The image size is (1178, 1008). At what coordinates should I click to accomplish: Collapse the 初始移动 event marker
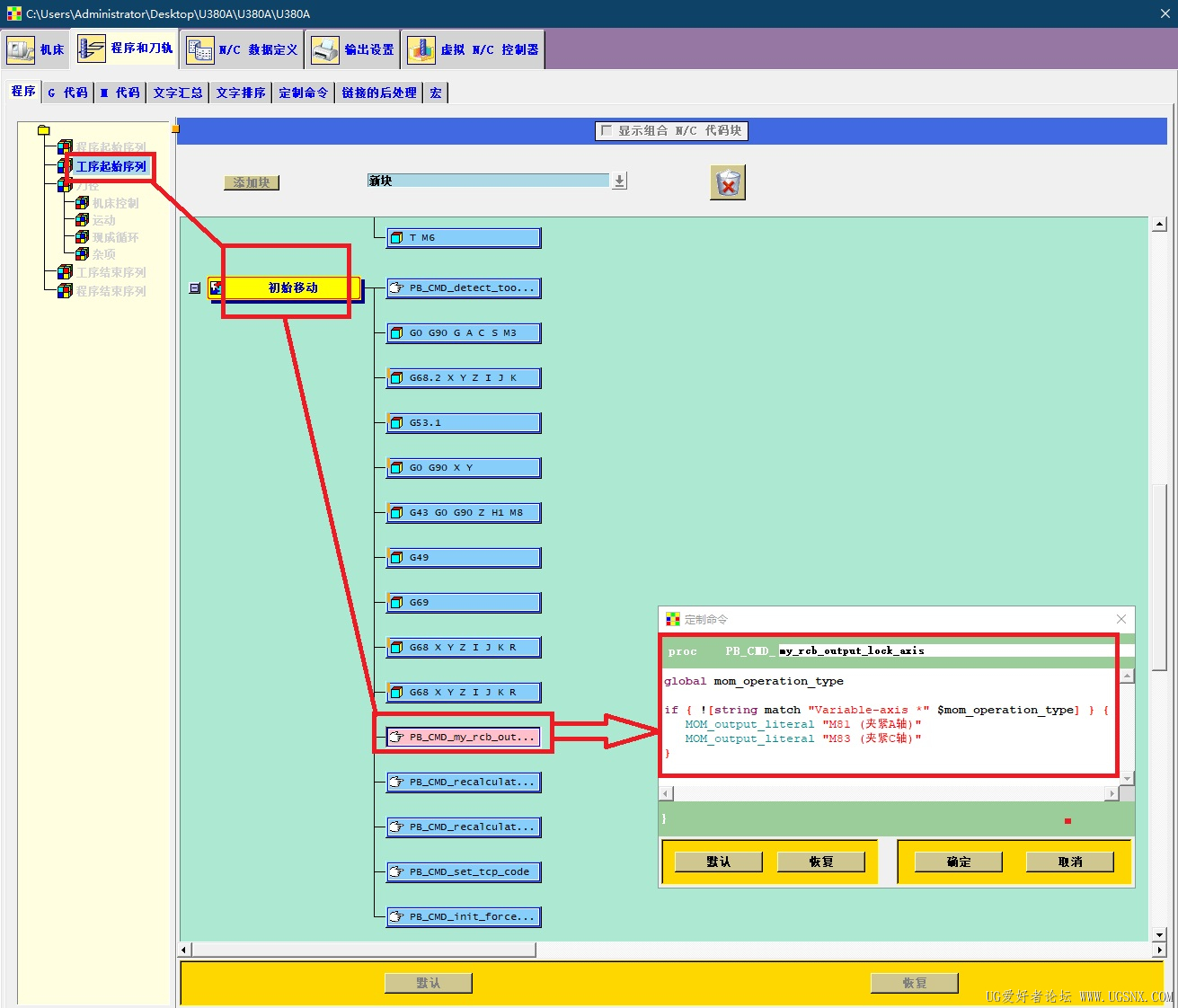(x=194, y=288)
